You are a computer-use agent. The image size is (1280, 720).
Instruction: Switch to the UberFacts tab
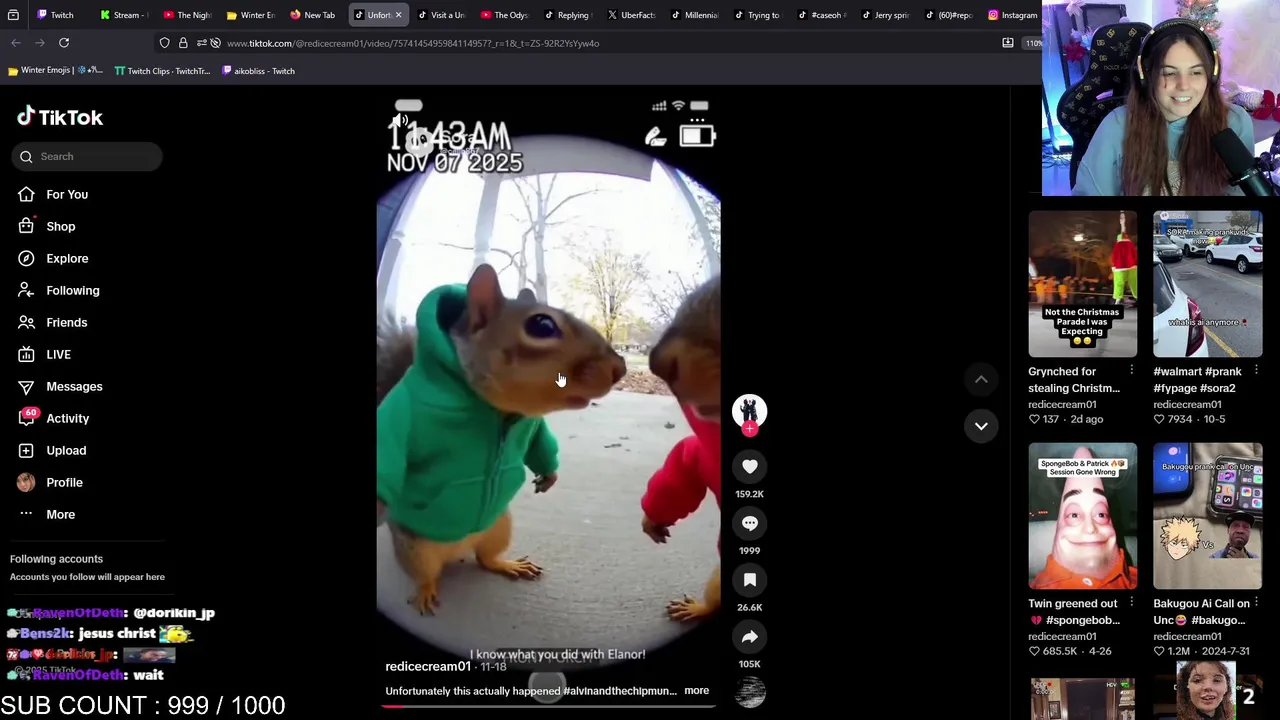pyautogui.click(x=632, y=15)
